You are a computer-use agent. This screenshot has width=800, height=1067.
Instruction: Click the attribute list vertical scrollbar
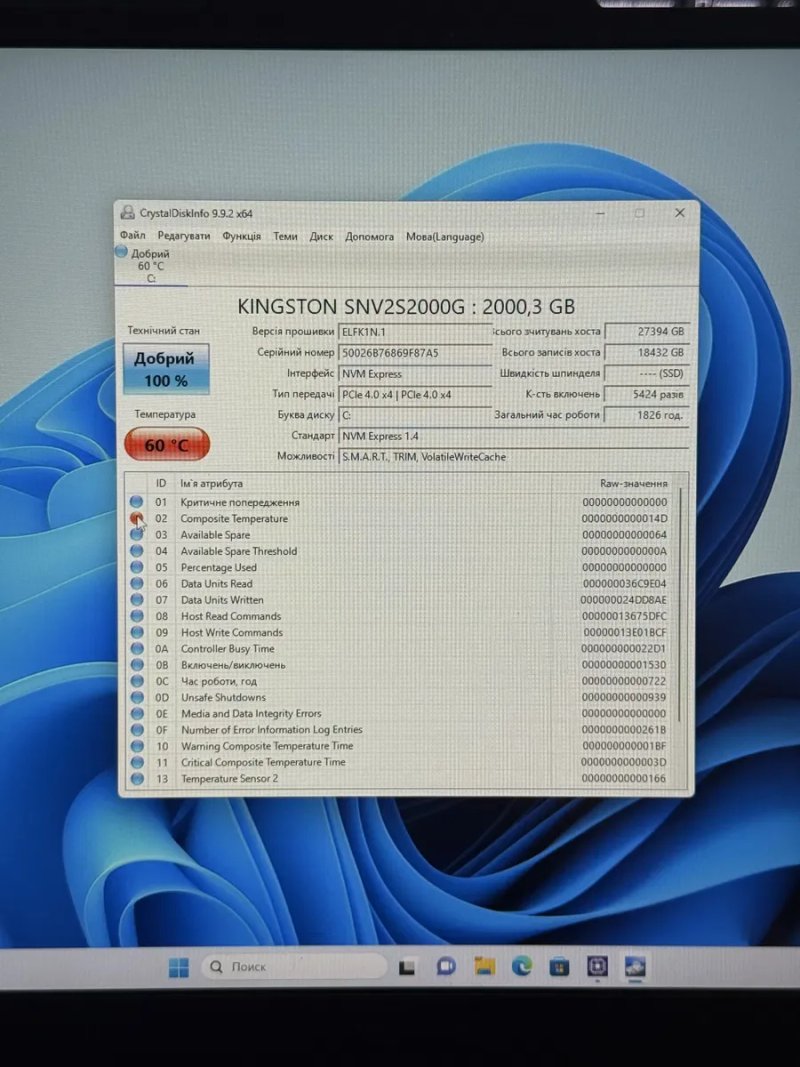[x=679, y=606]
